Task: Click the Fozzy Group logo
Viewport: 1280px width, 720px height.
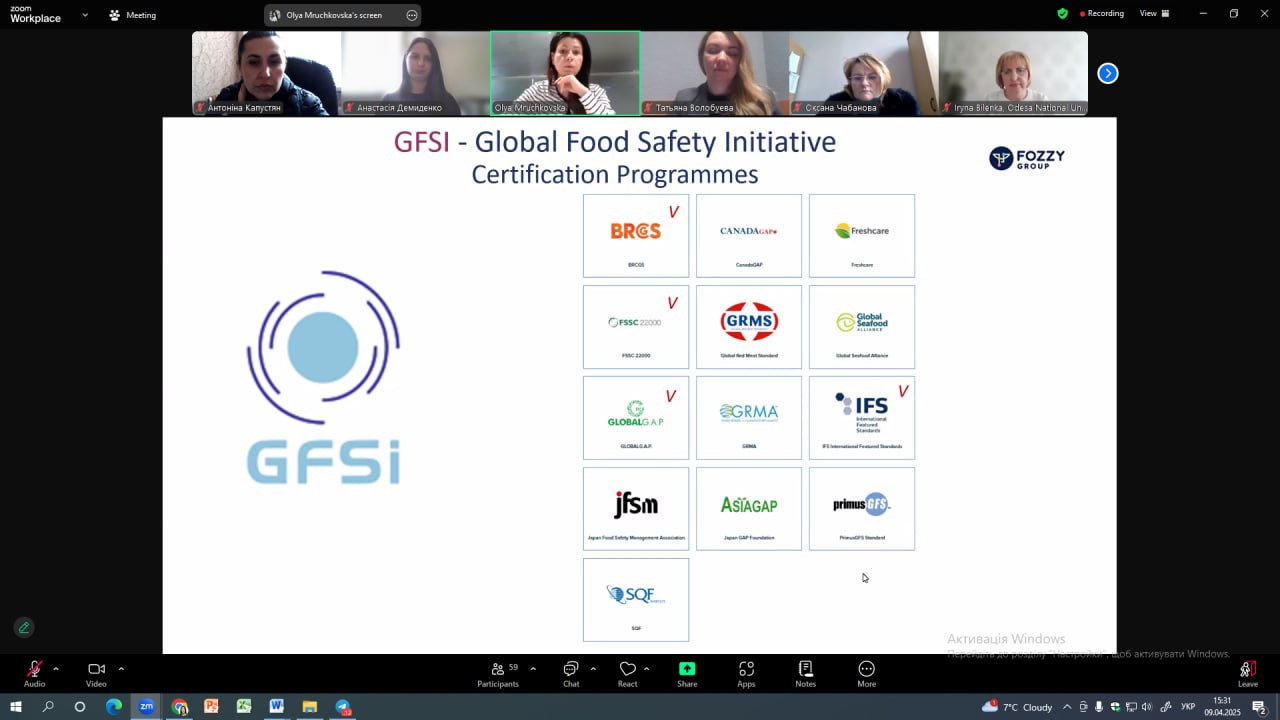Action: click(1027, 158)
